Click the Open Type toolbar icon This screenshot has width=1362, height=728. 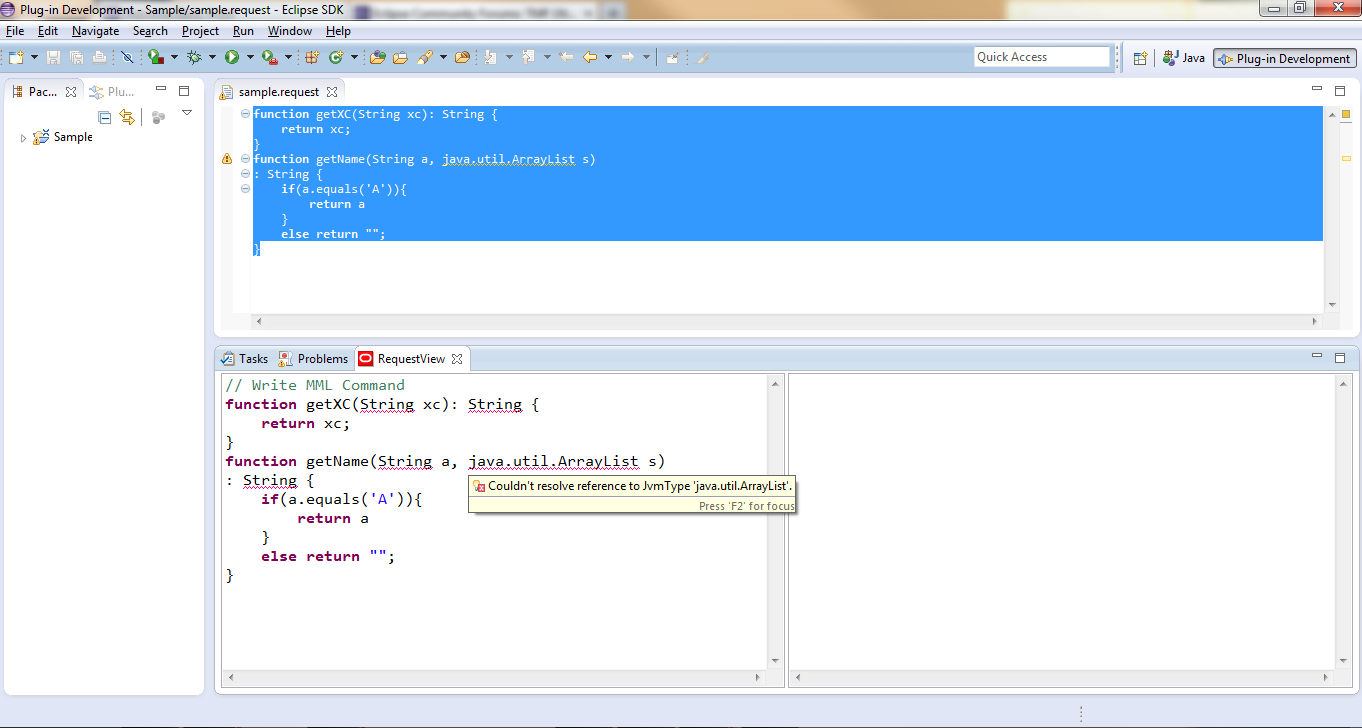coord(377,58)
